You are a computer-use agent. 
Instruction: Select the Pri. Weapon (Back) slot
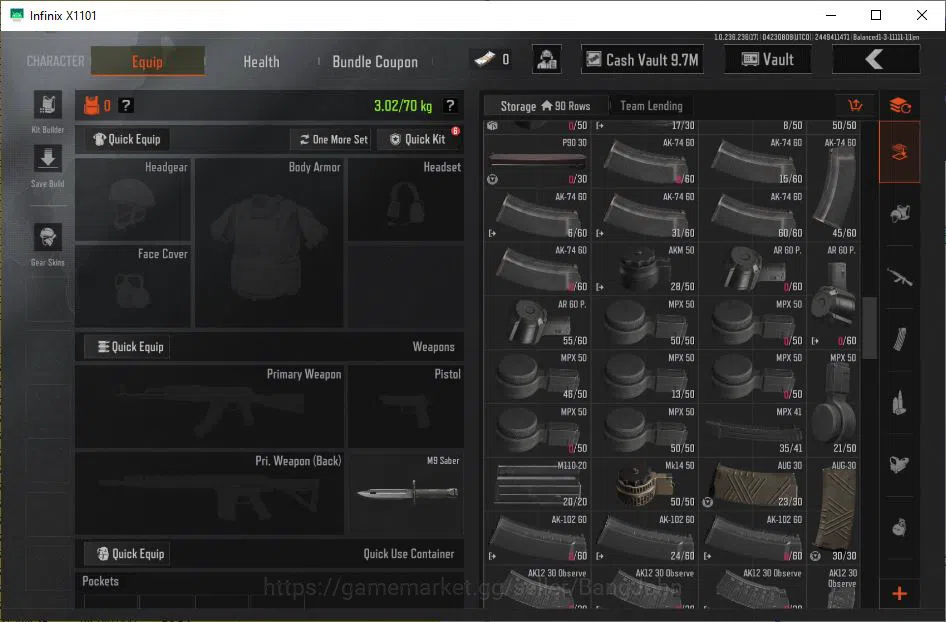210,493
